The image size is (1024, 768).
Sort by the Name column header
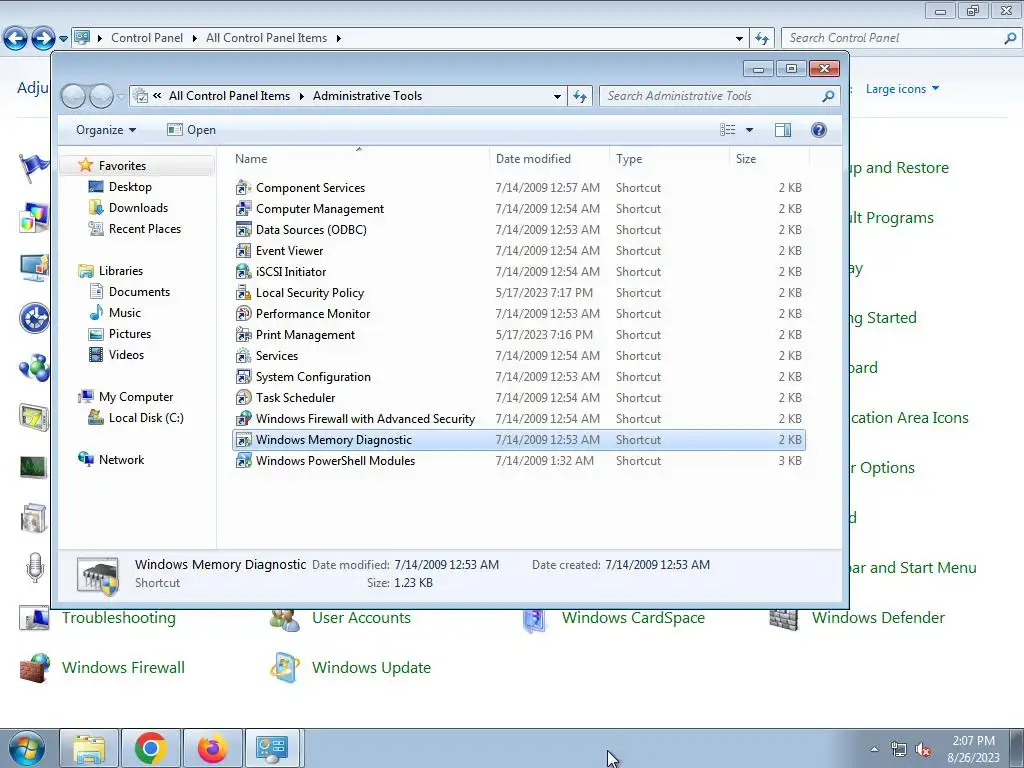tap(360, 159)
